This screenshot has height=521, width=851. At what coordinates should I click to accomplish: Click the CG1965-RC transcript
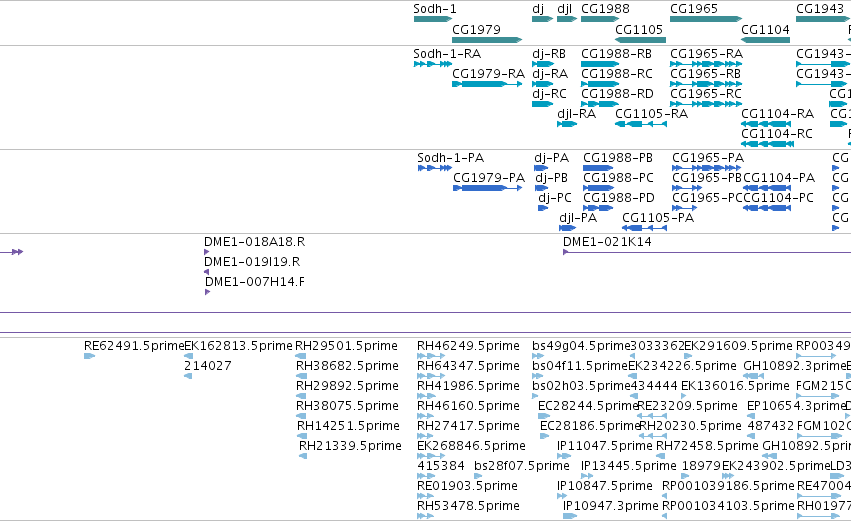pos(706,104)
